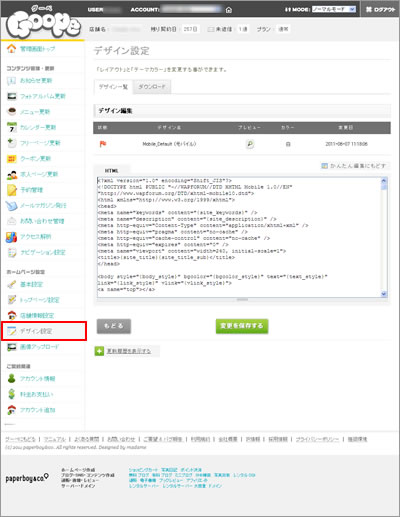Viewport: 400px width, 517px height.
Task: Click the クーポン更新 coupon icon
Action: (12, 159)
